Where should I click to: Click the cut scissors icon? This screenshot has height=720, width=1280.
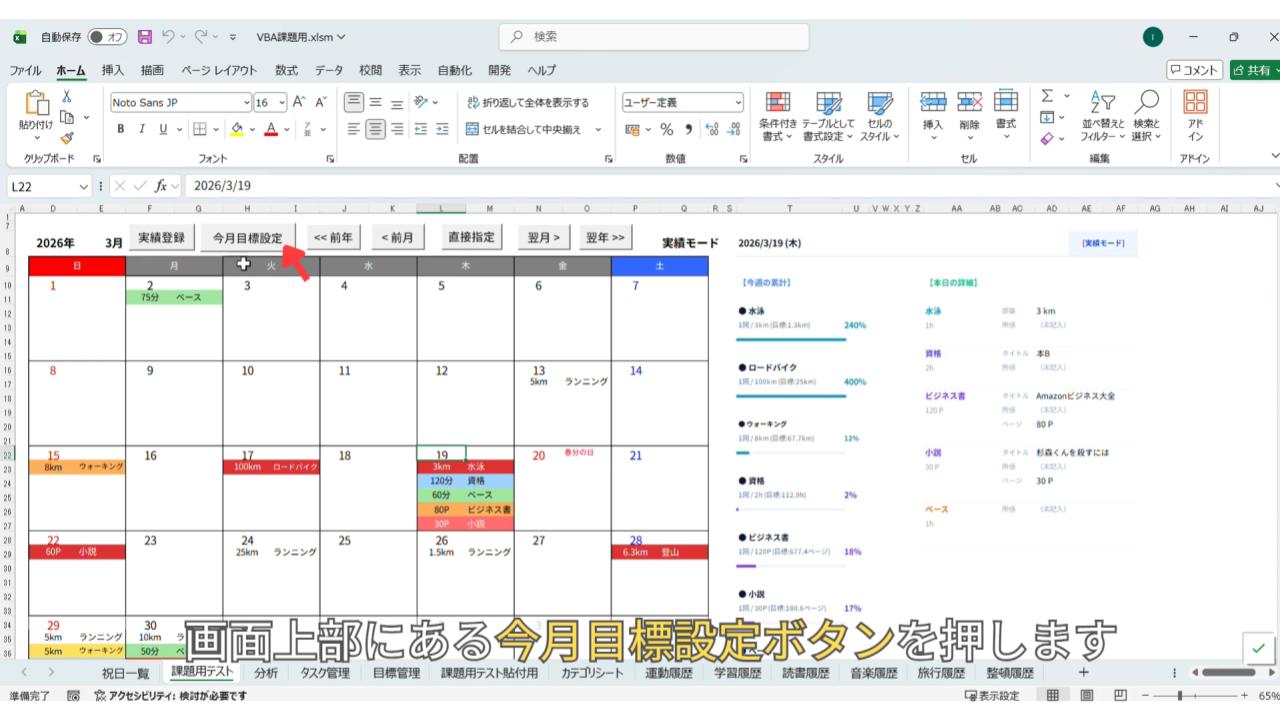click(67, 97)
